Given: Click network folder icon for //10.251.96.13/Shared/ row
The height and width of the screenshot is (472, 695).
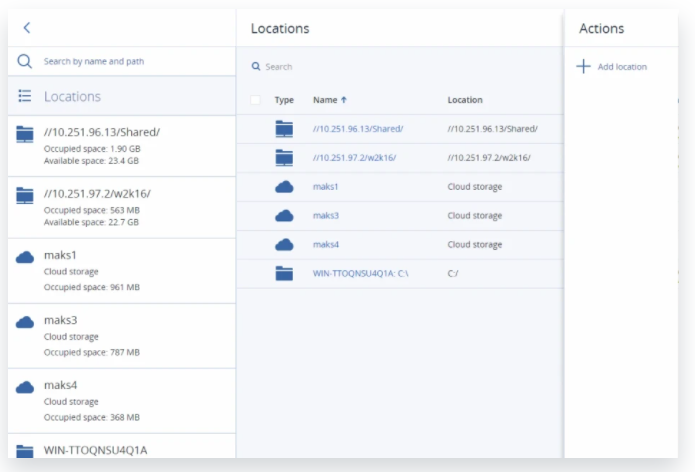Looking at the screenshot, I should coord(285,129).
